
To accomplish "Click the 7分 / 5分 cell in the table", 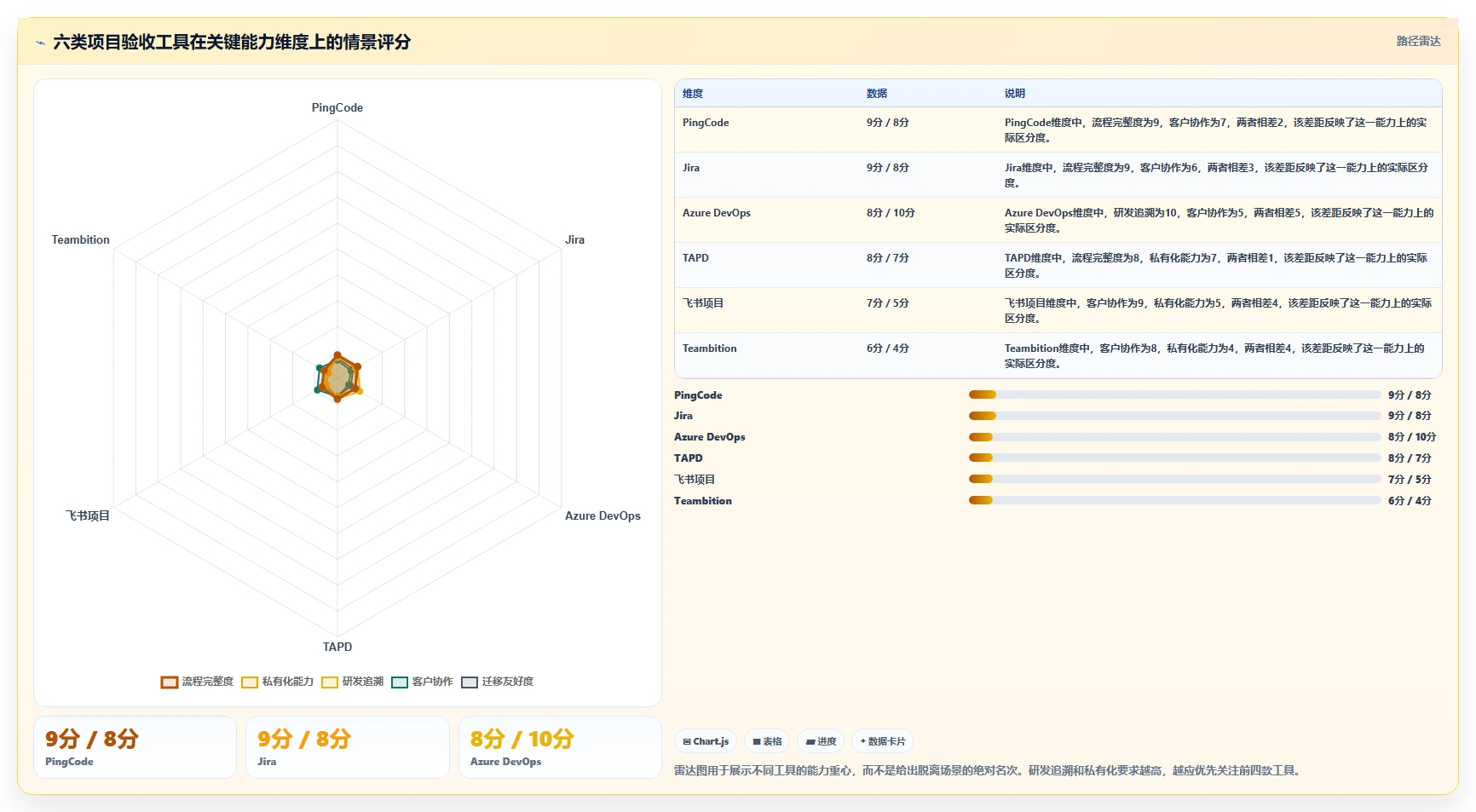I will 888,303.
